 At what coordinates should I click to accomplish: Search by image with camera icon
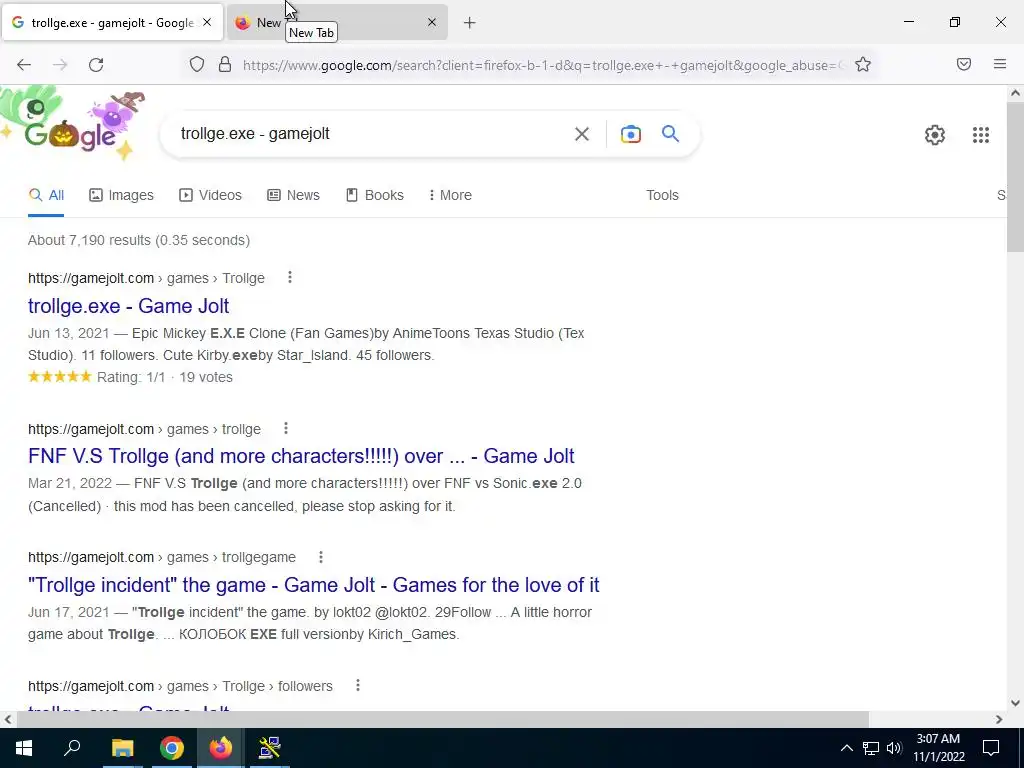pos(630,135)
